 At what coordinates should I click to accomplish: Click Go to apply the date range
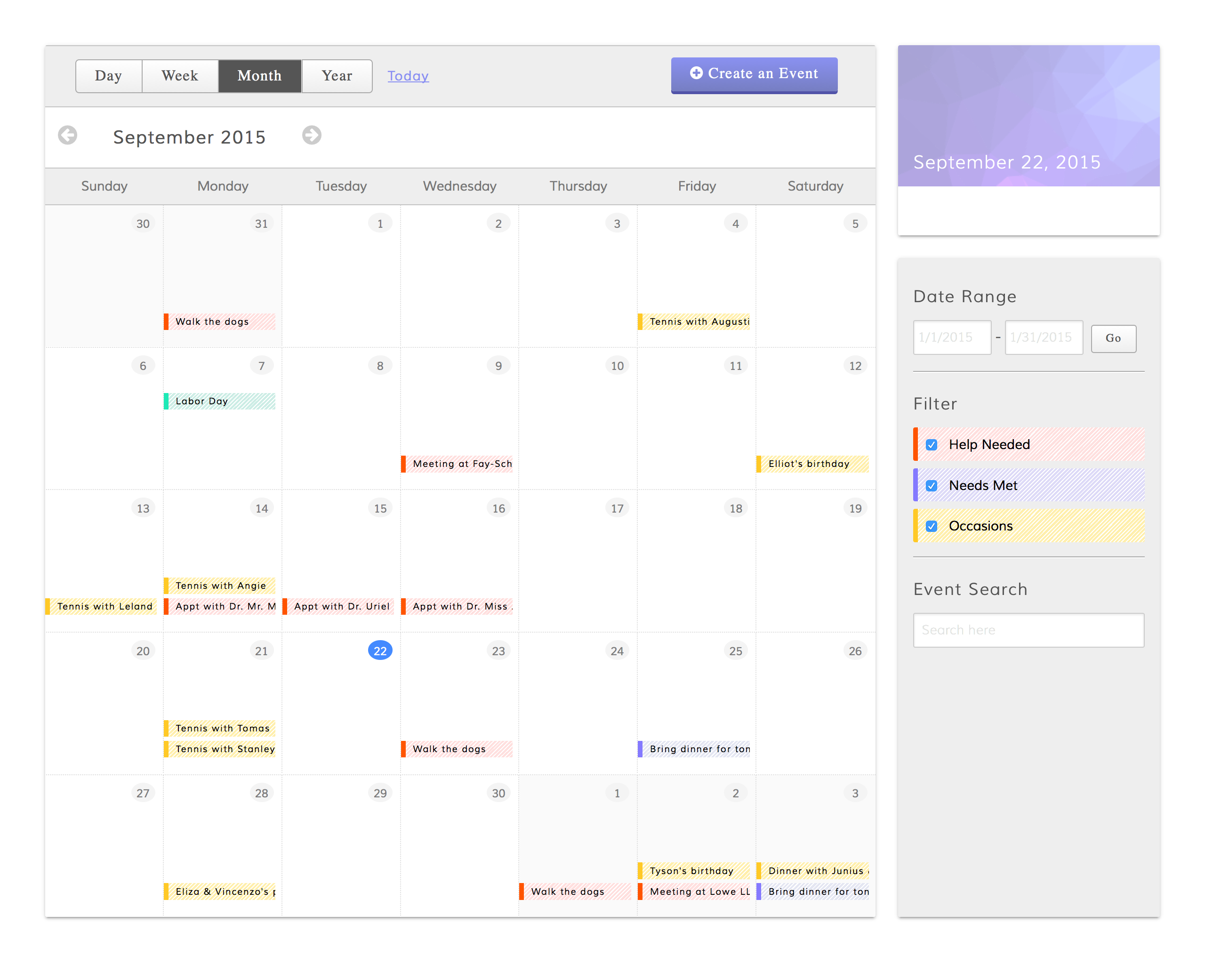pyautogui.click(x=1113, y=337)
